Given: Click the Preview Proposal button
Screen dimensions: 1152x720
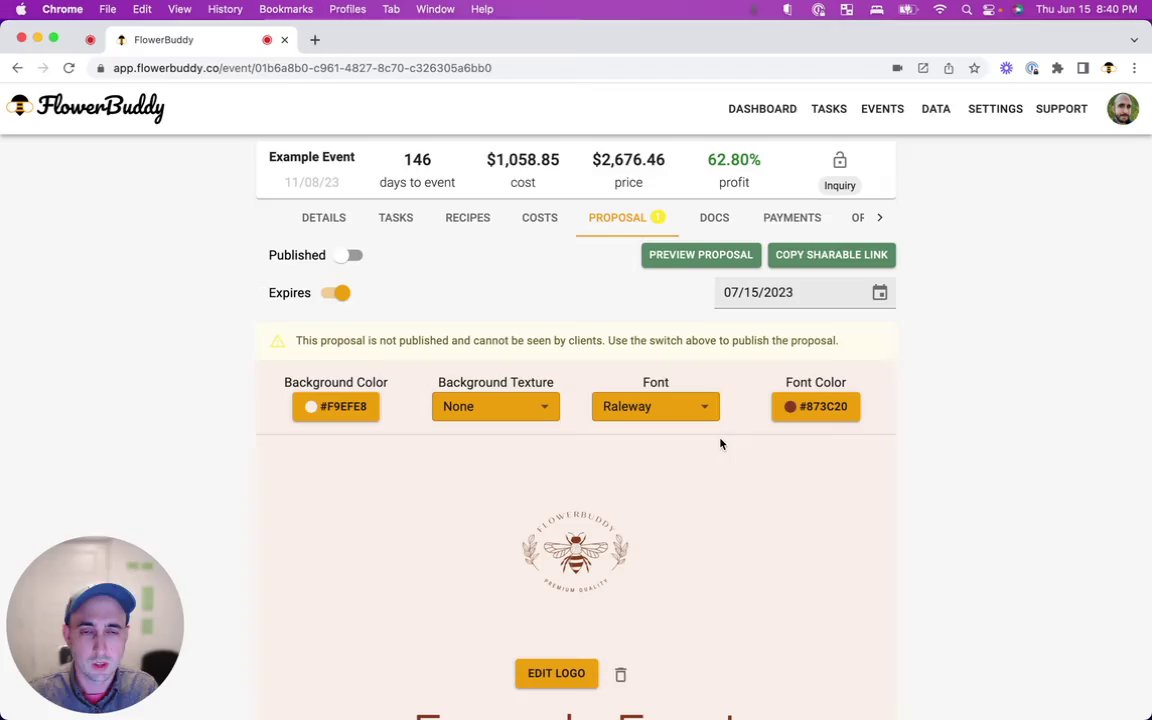Looking at the screenshot, I should (701, 255).
